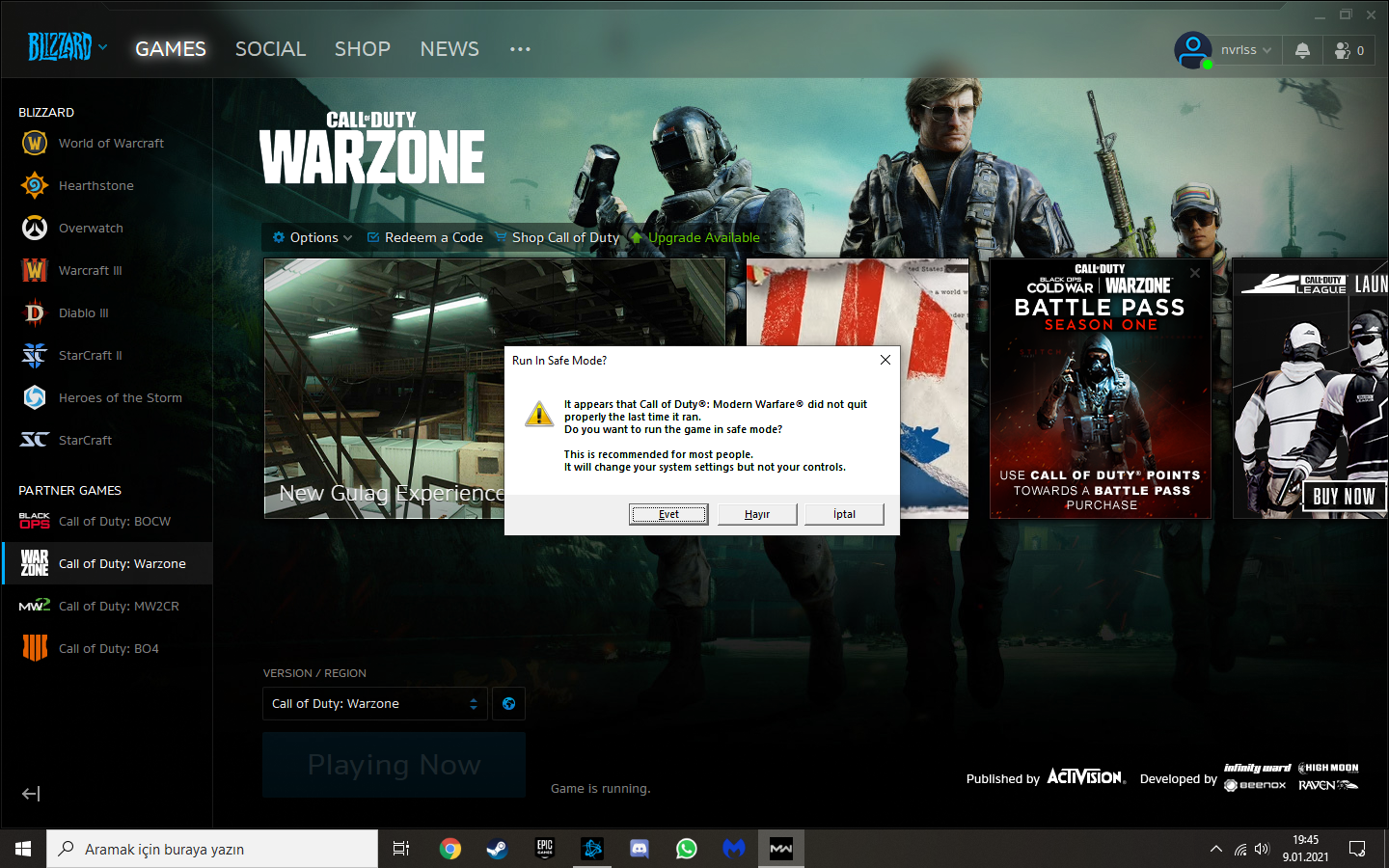Viewport: 1389px width, 868px height.
Task: Click the region globe icon
Action: tap(508, 704)
